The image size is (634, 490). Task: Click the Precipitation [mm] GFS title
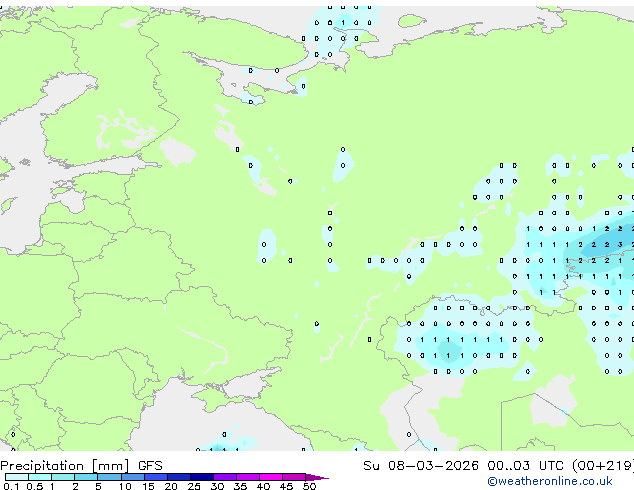click(81, 466)
